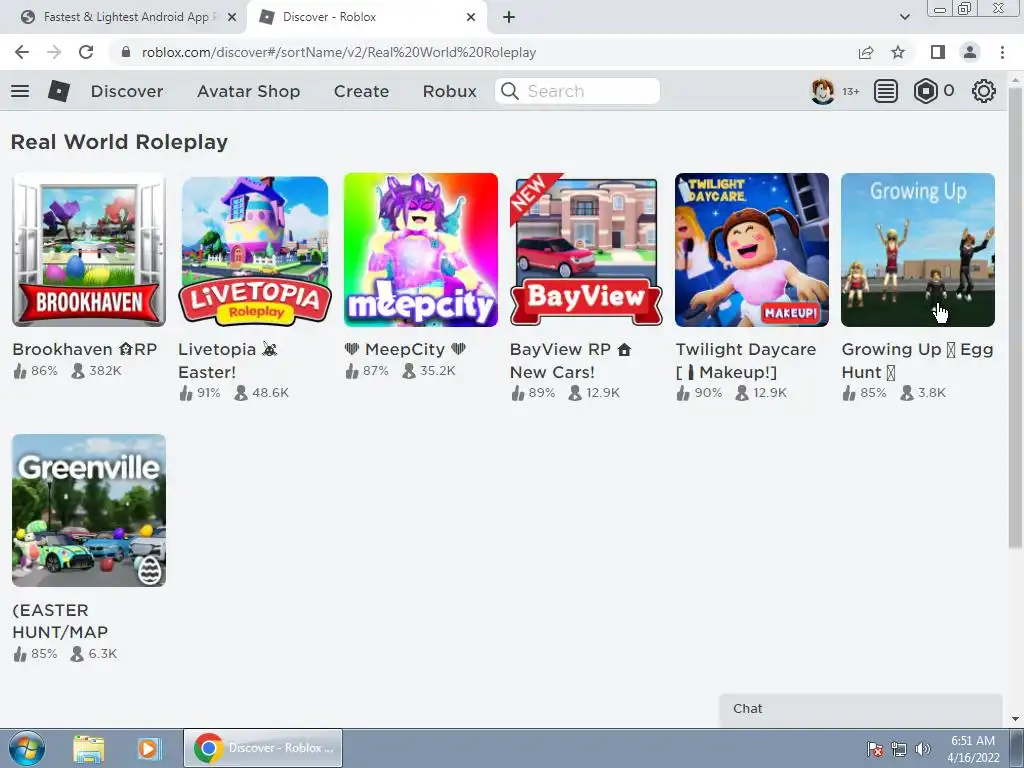
Task: Close the Discover - Roblox tab
Action: pos(471,17)
